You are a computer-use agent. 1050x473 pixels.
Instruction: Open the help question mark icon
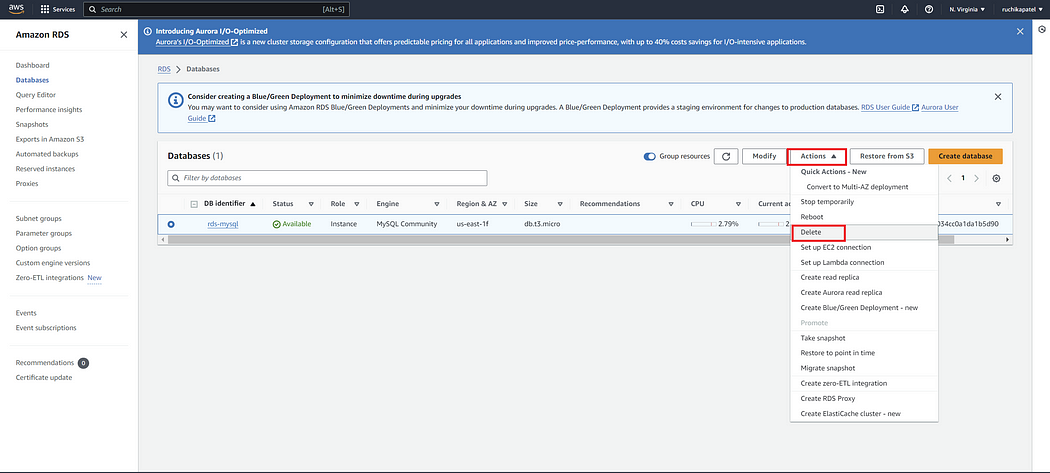click(929, 9)
